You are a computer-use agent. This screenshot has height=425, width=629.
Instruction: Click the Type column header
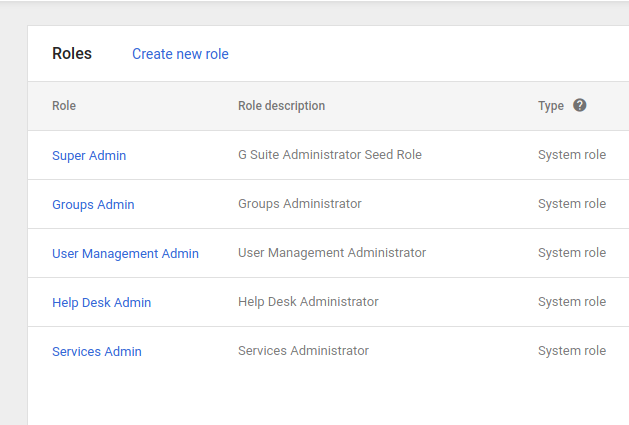point(551,106)
